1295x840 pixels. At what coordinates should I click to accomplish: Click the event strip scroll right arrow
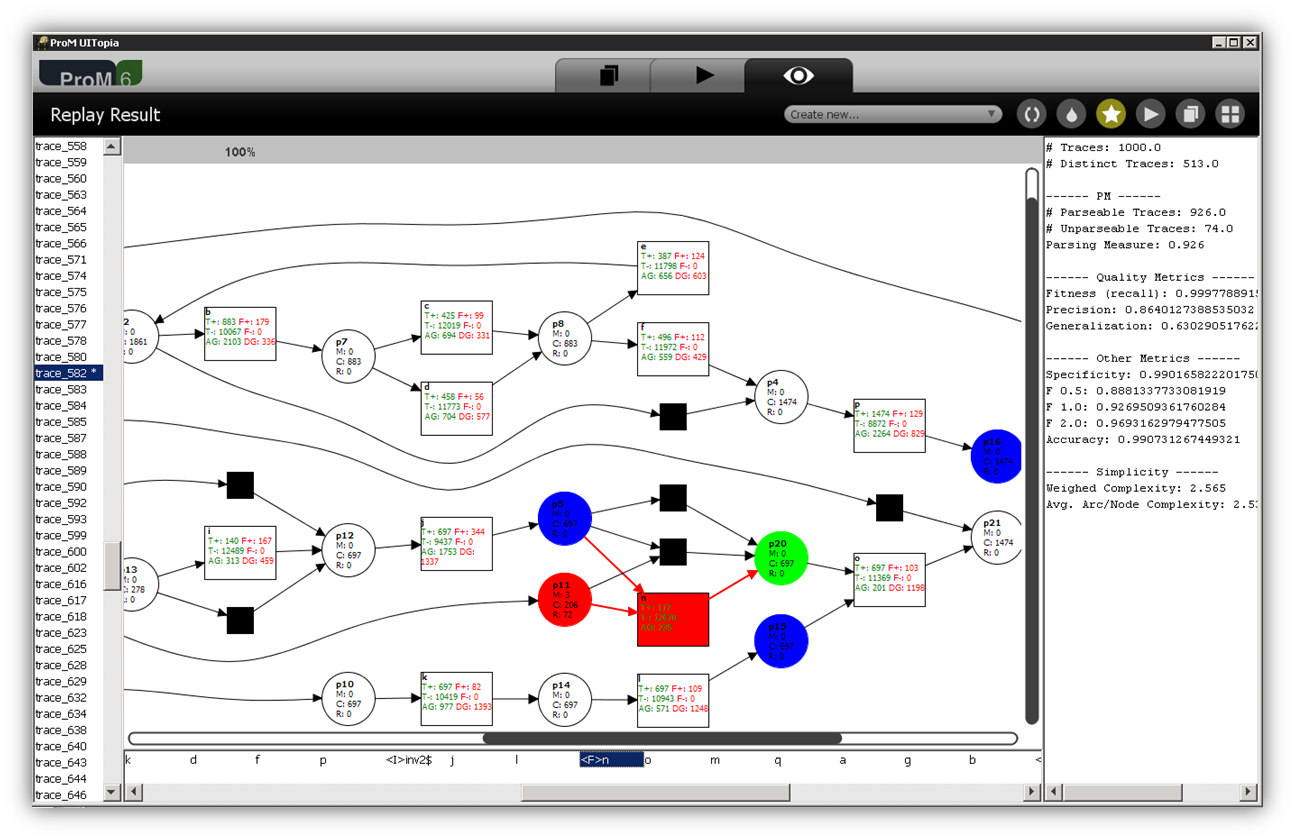(1033, 792)
